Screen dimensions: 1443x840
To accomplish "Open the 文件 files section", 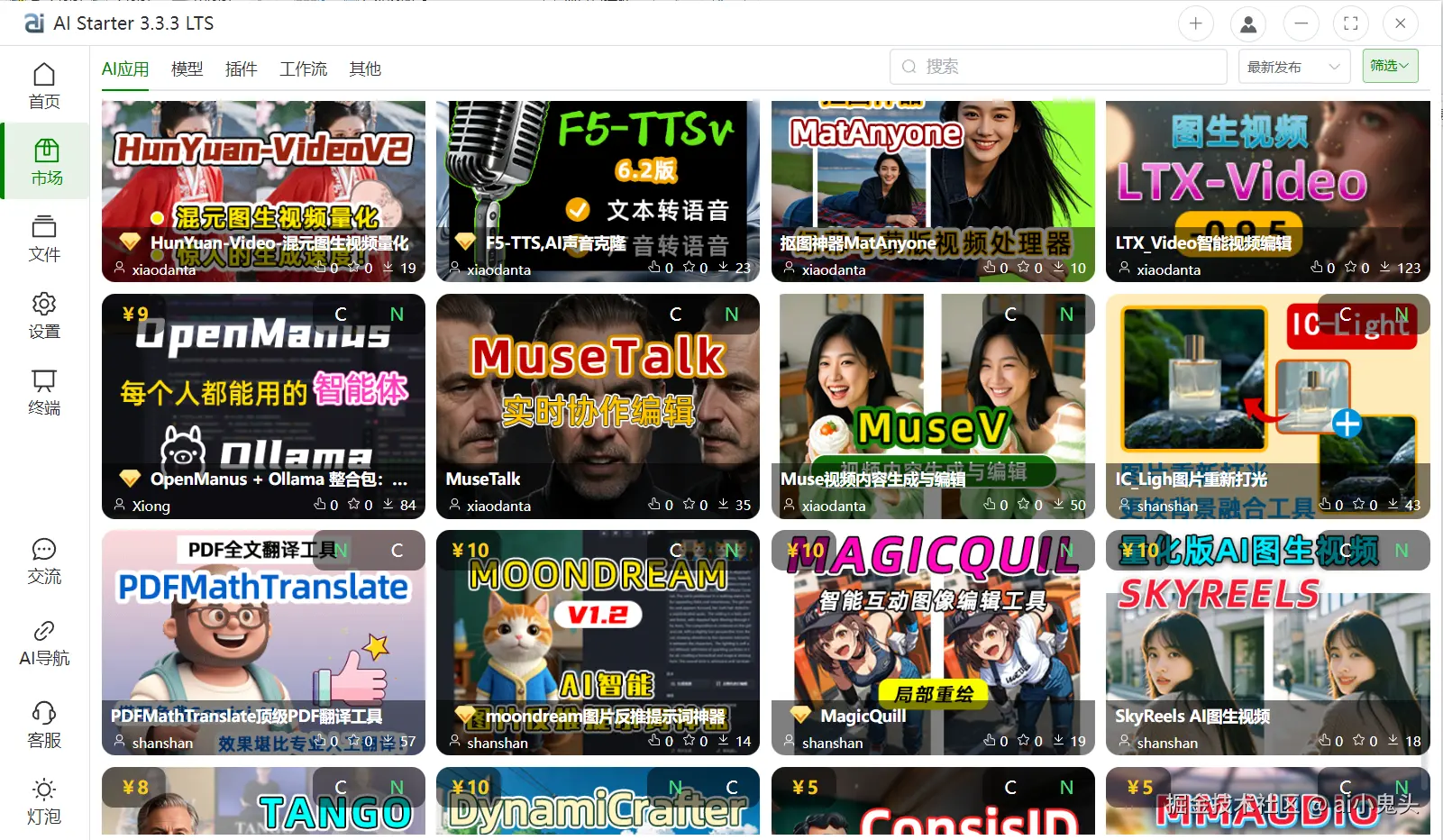I will pos(44,239).
